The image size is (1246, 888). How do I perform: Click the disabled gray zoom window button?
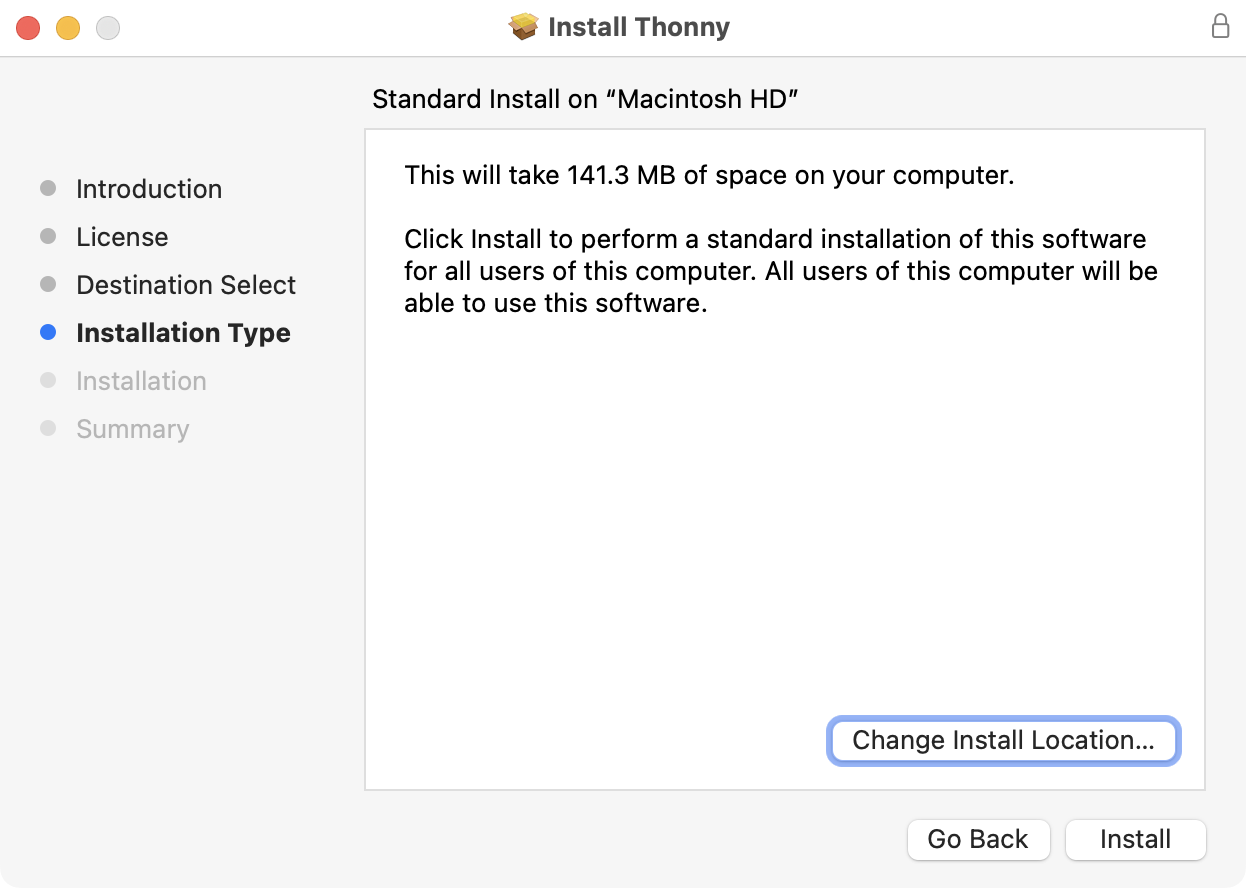[108, 28]
